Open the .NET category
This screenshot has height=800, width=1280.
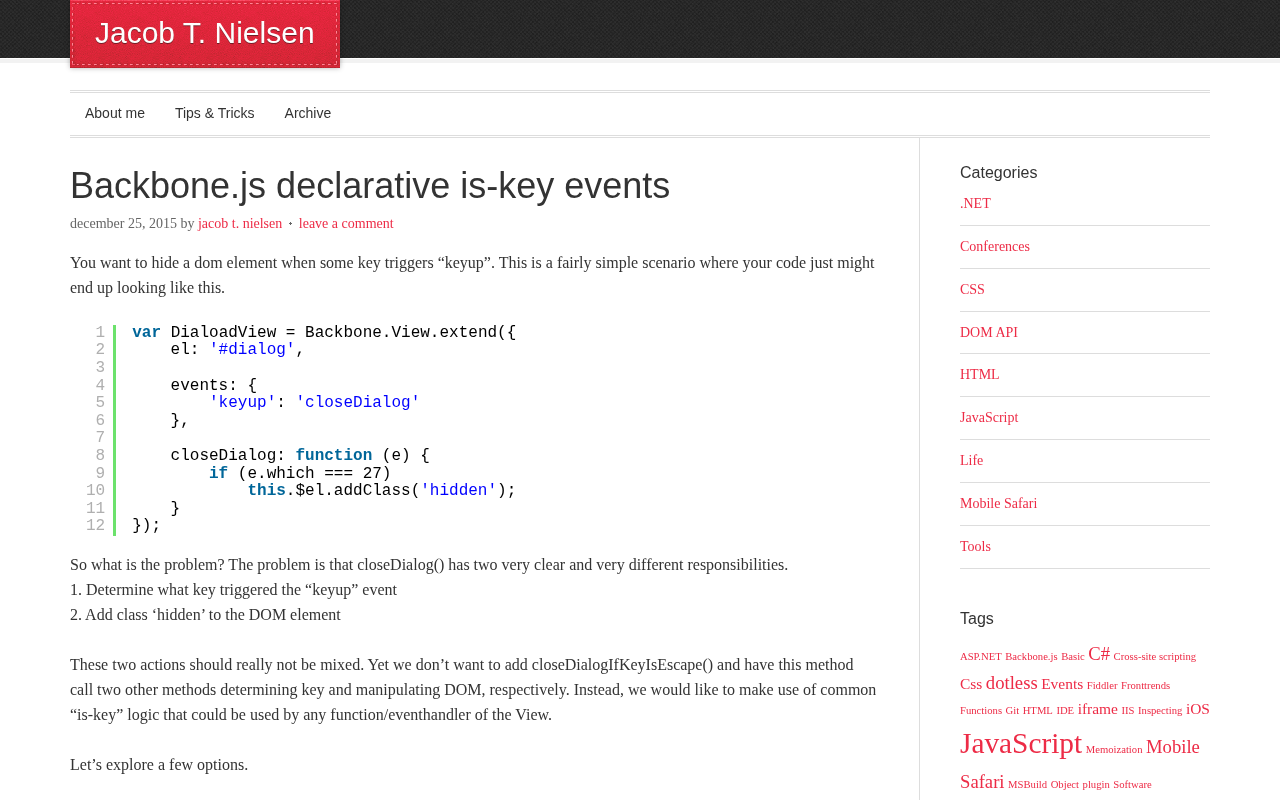(x=975, y=204)
